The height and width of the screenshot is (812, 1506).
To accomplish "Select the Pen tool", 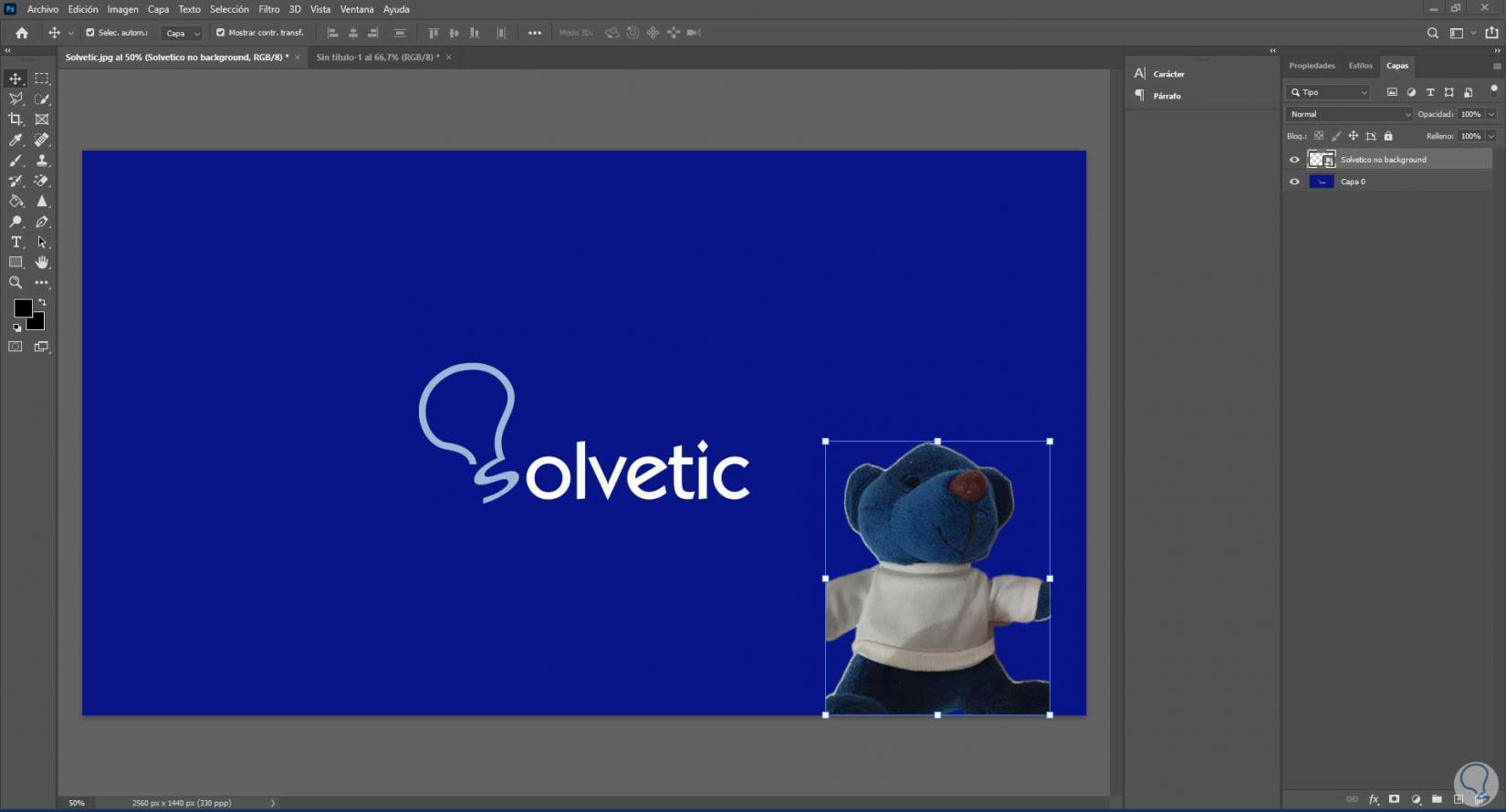I will 42,222.
